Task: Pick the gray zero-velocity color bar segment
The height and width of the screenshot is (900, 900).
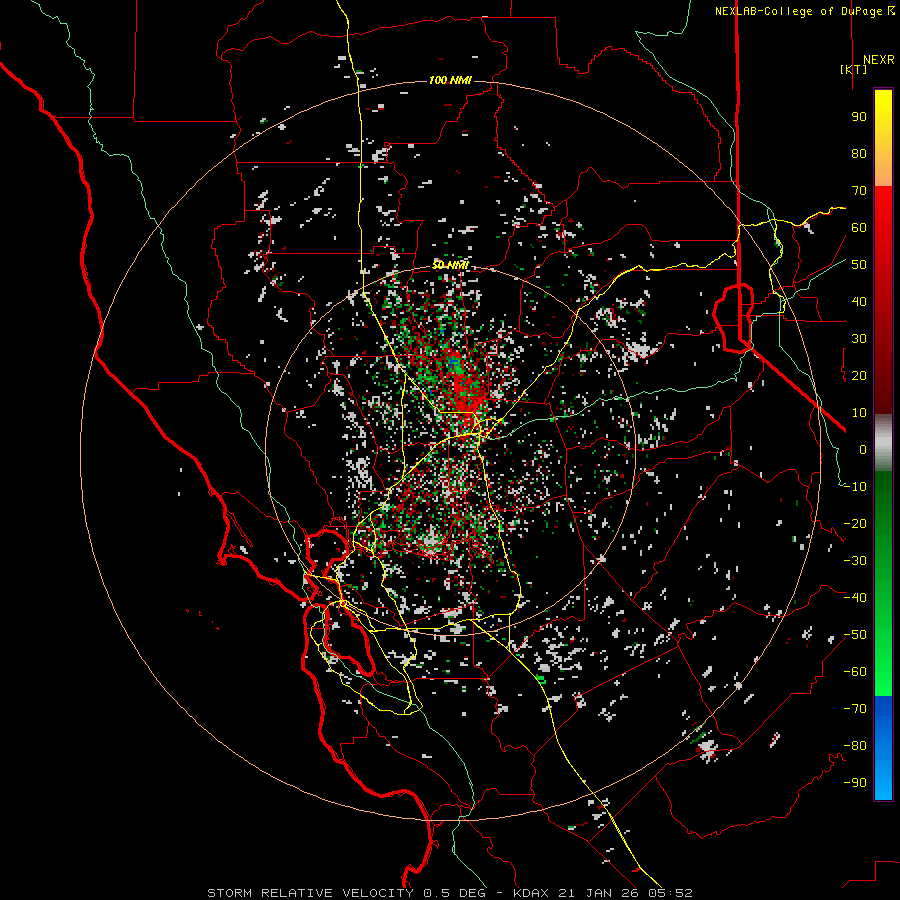Action: 883,443
